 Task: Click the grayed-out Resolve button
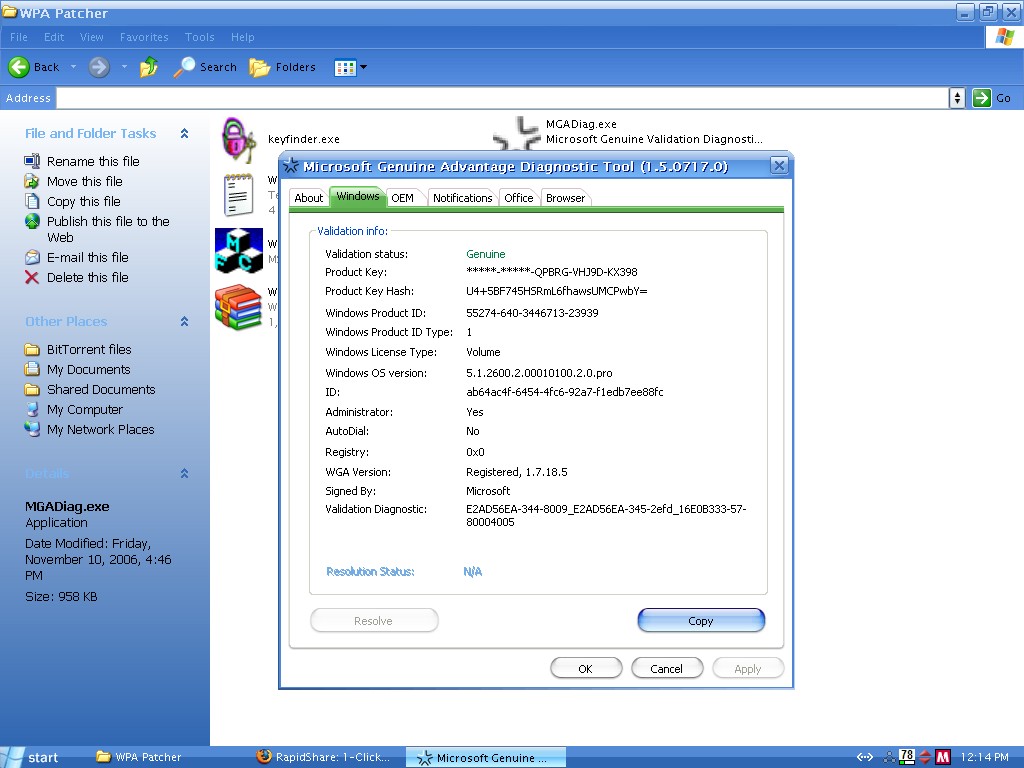(x=374, y=621)
